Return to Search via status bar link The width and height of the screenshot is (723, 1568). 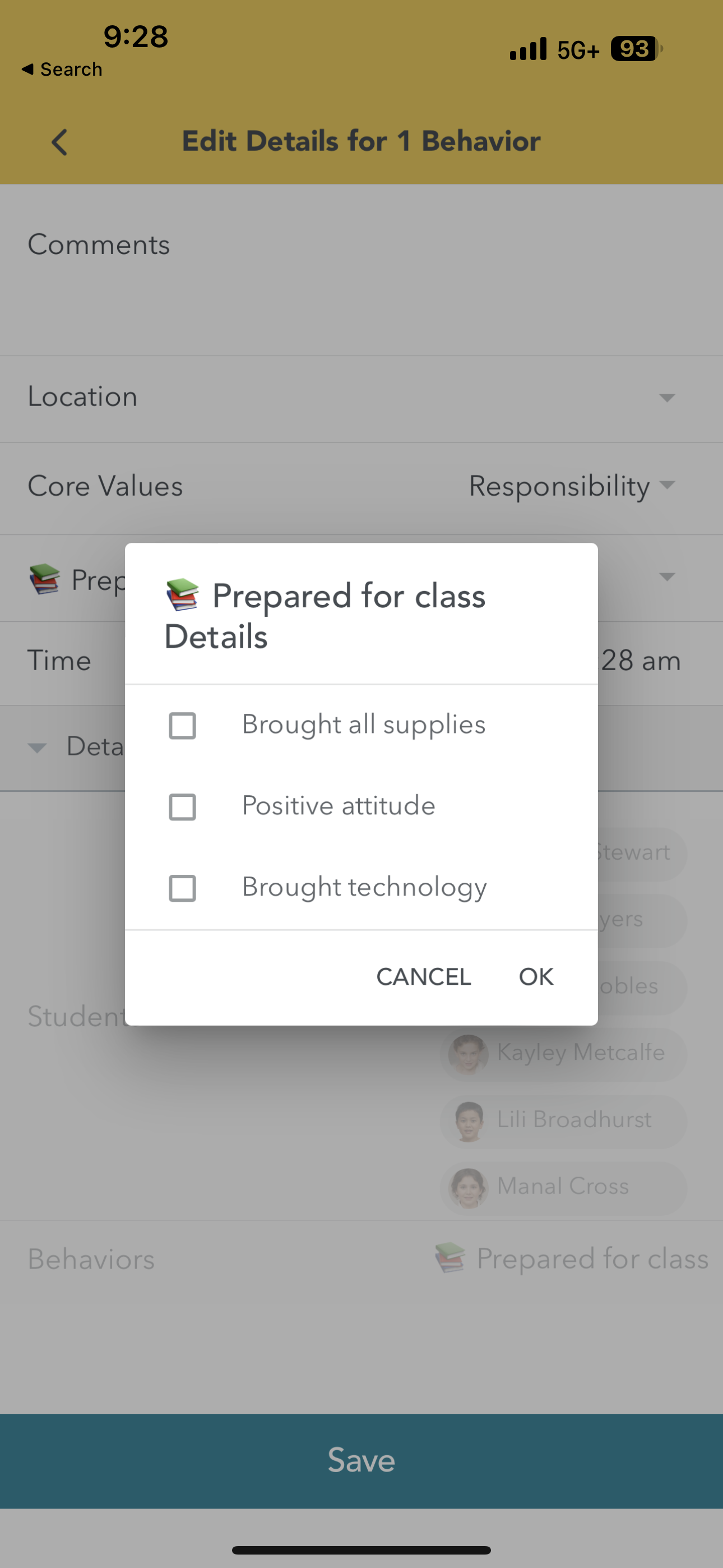pos(62,70)
